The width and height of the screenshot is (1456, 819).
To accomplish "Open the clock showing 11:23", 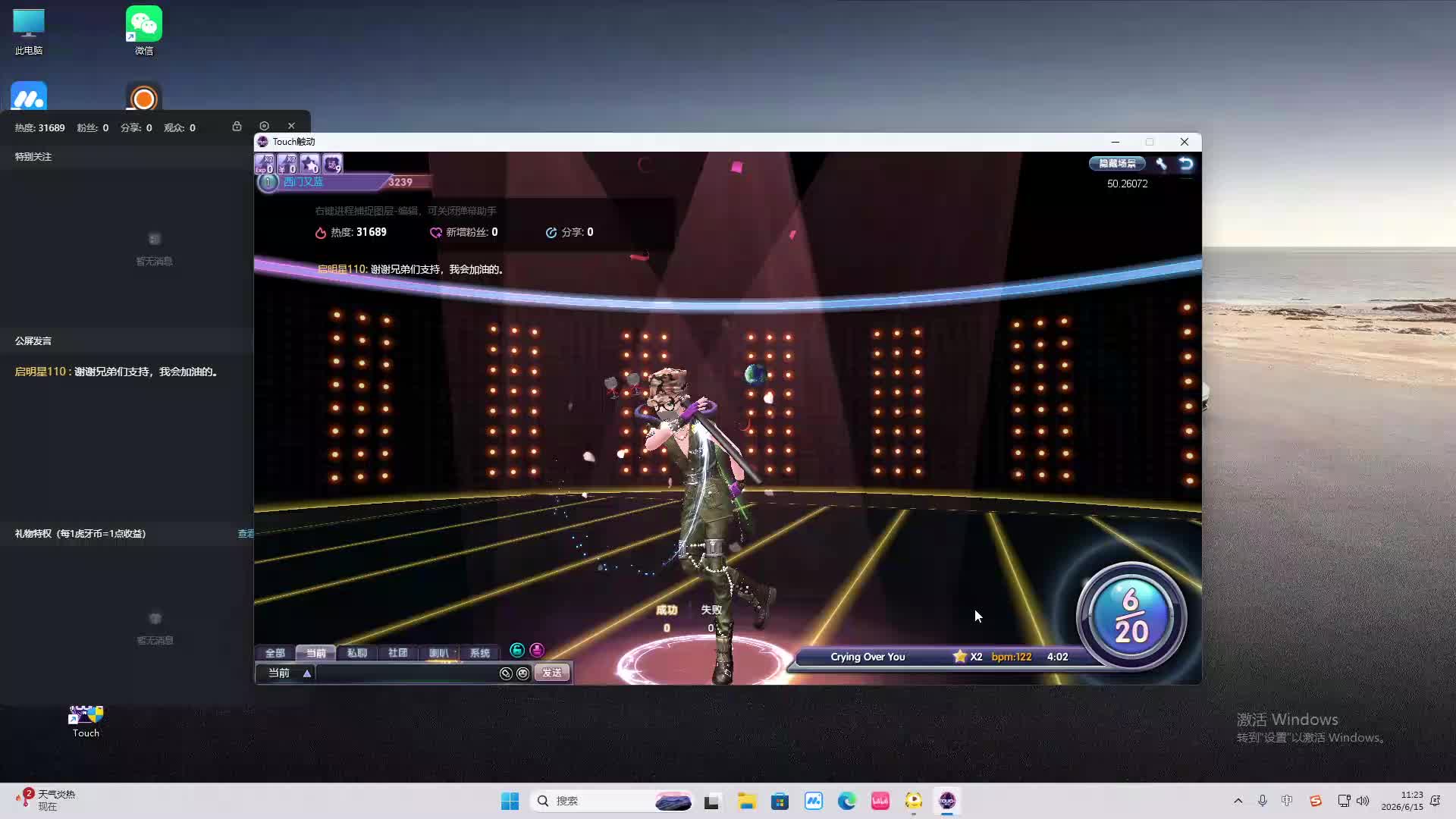I will point(1402,801).
